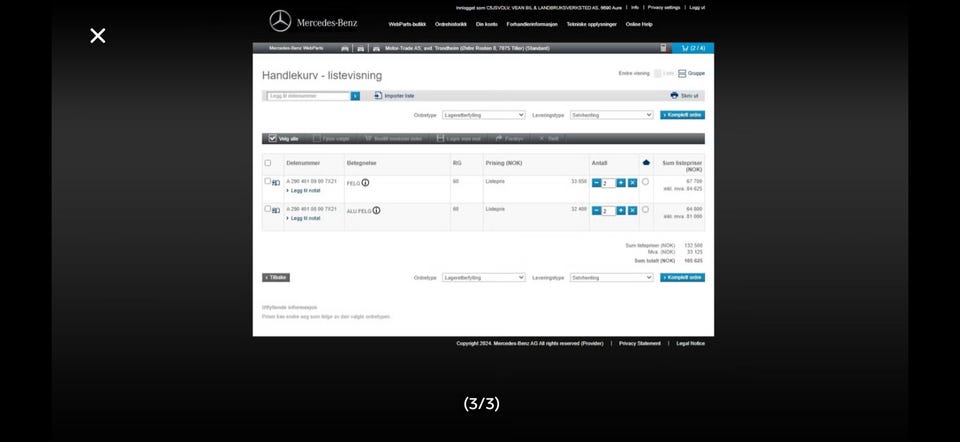Open the lower Leveringstype dropdown
This screenshot has height=442, width=960.
[612, 278]
